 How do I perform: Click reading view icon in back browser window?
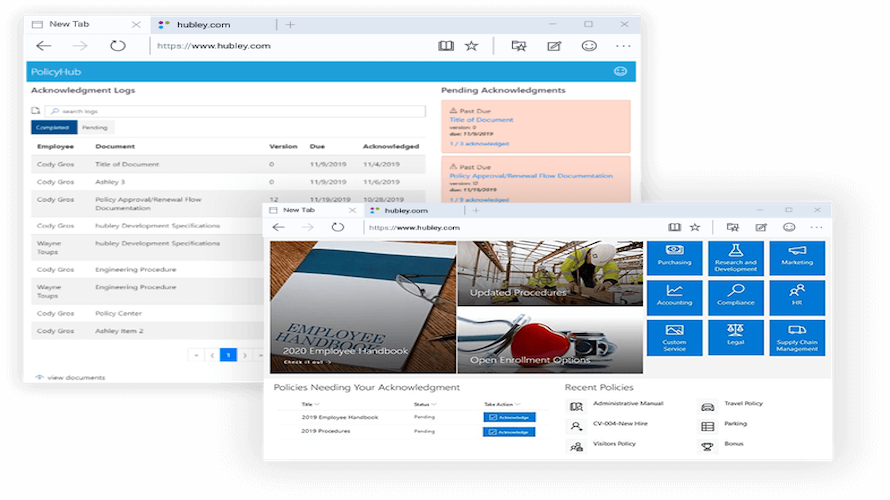(446, 46)
